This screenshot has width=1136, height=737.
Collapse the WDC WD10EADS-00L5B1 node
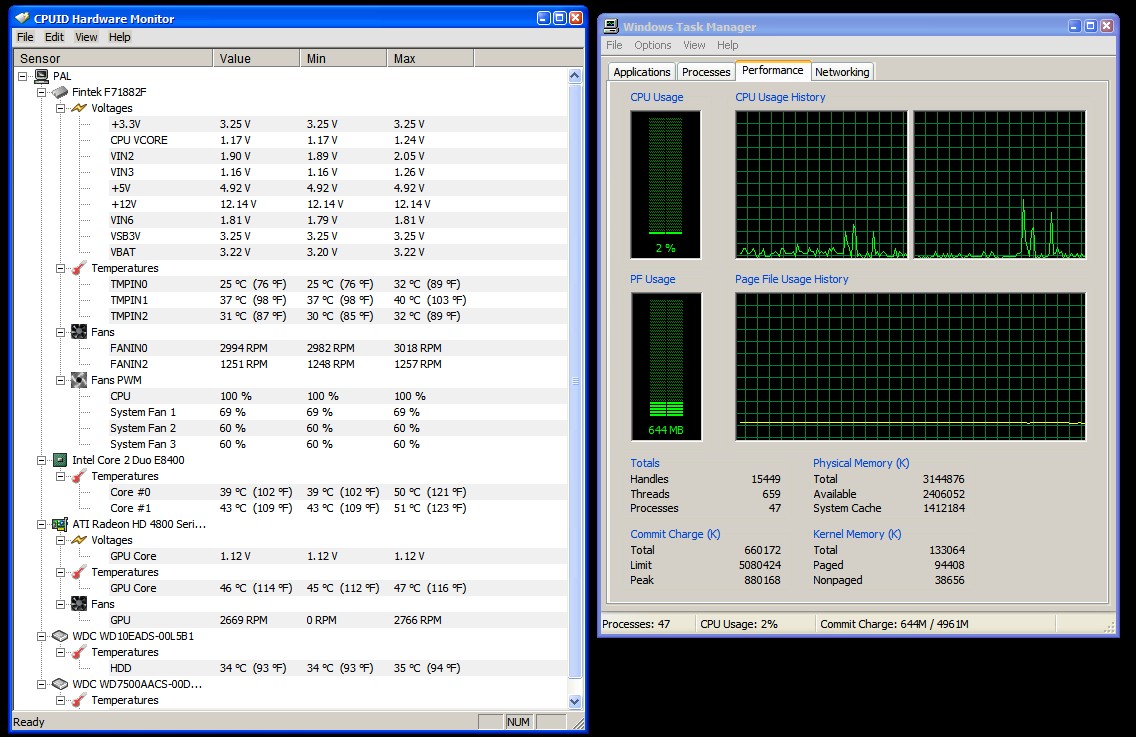[41, 636]
